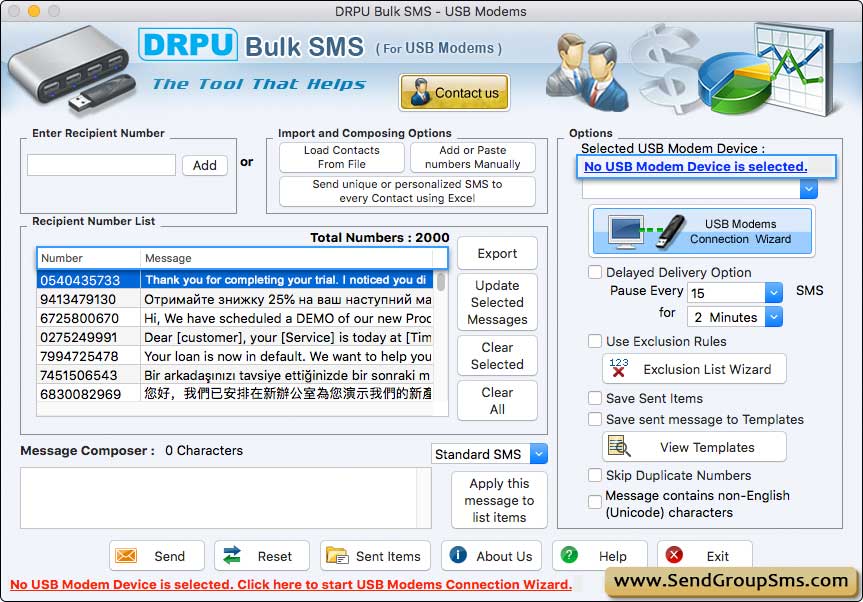Click Load Contacts From File

click(x=342, y=157)
